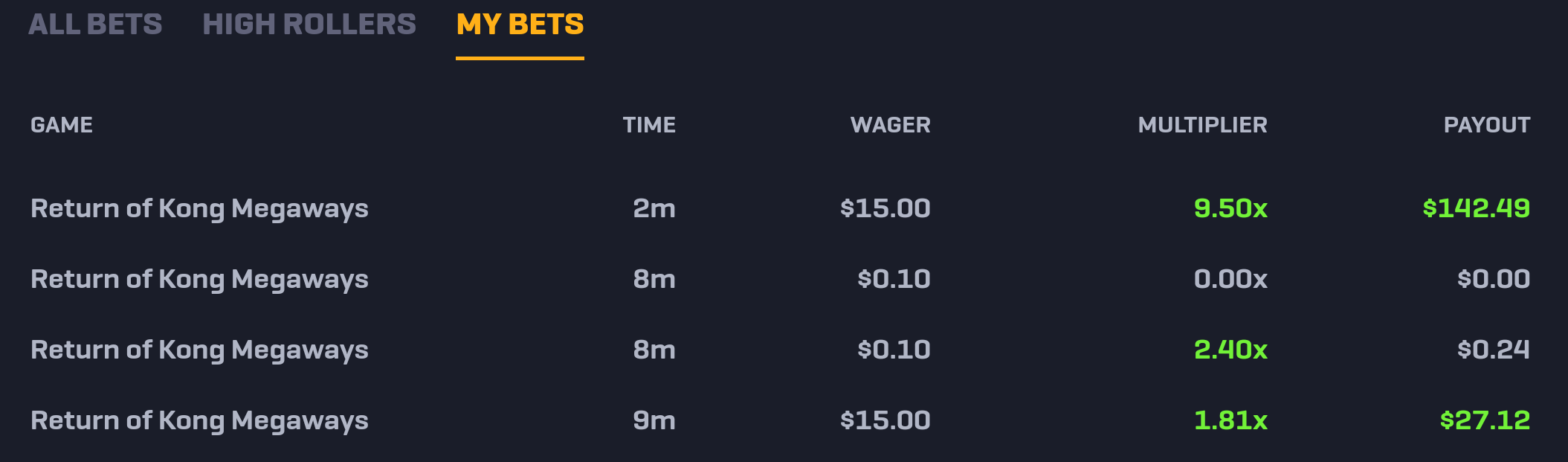Click the 1.81x multiplier entry
Image resolution: width=1568 pixels, height=462 pixels.
[1230, 420]
